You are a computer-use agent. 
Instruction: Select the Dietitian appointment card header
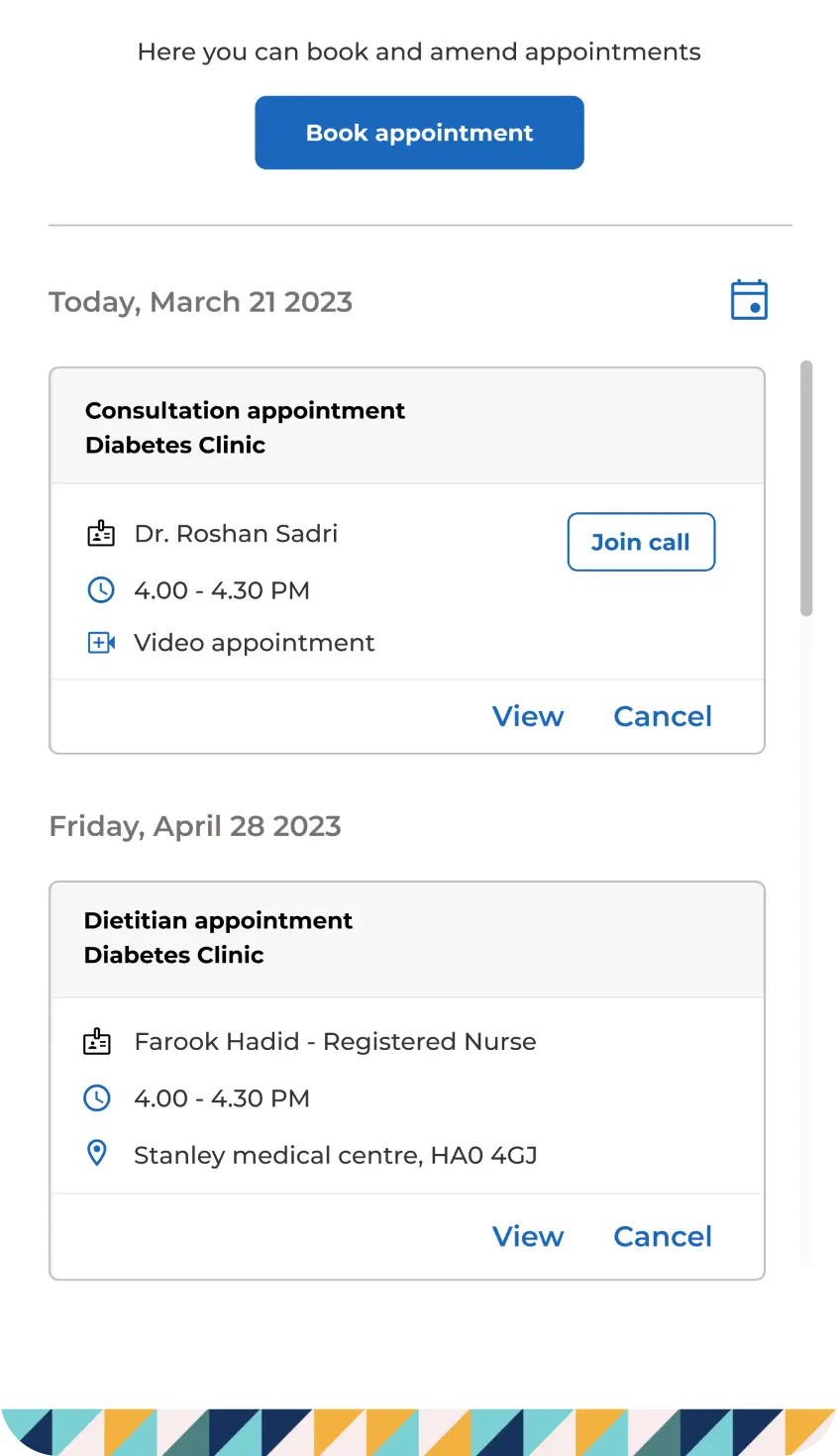[406, 939]
